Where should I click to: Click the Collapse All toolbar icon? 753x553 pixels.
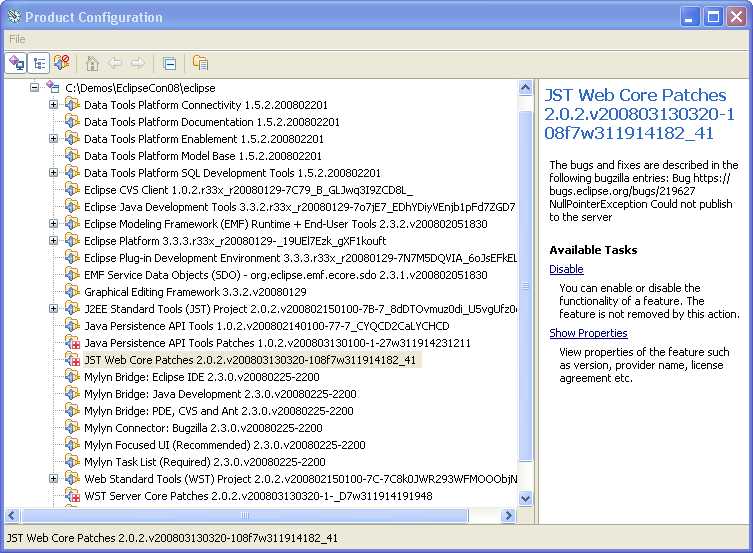[x=169, y=63]
